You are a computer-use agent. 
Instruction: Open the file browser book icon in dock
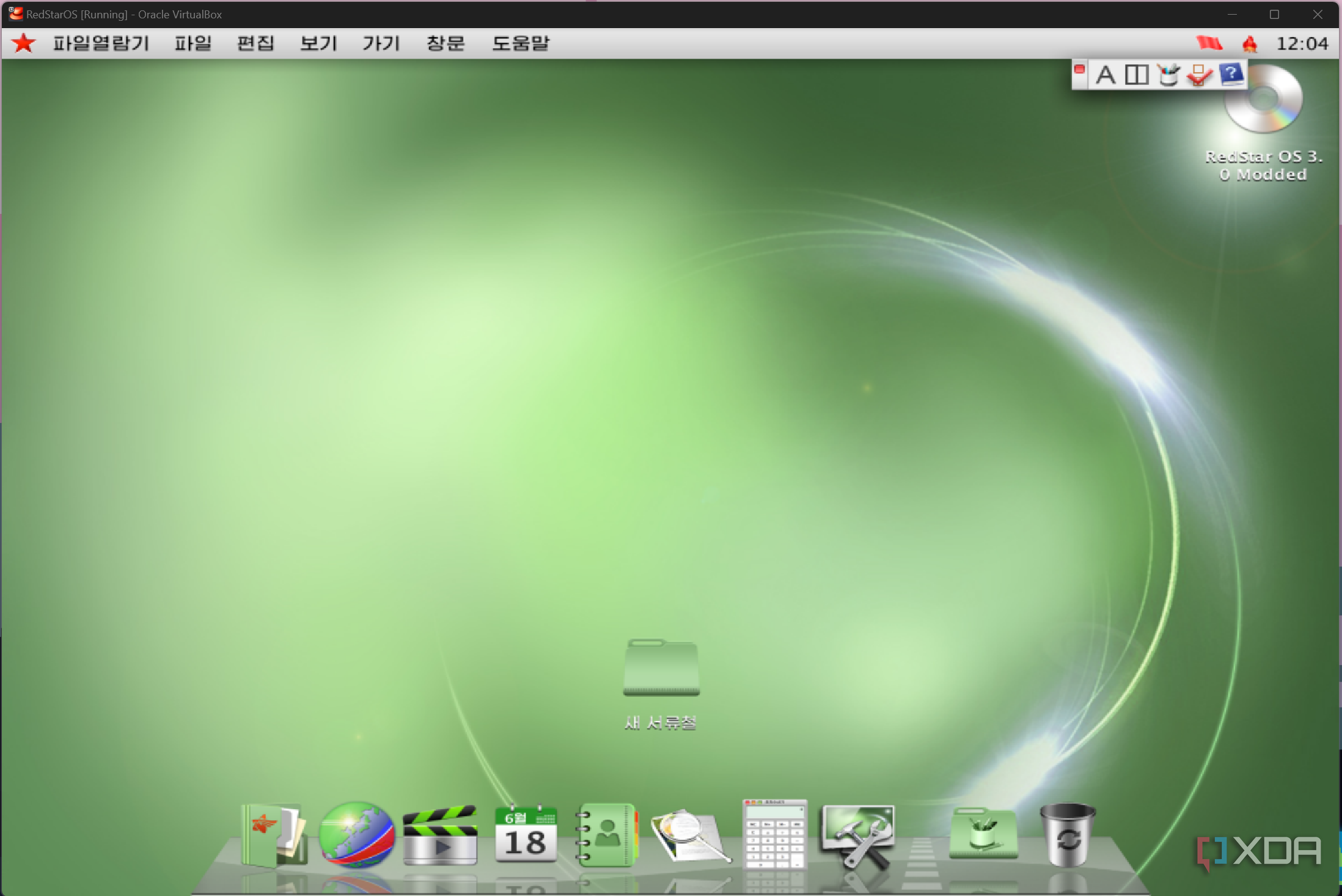(274, 835)
